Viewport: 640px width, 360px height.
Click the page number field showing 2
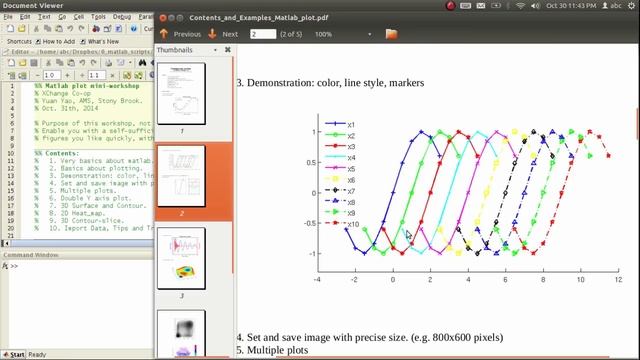tap(263, 34)
